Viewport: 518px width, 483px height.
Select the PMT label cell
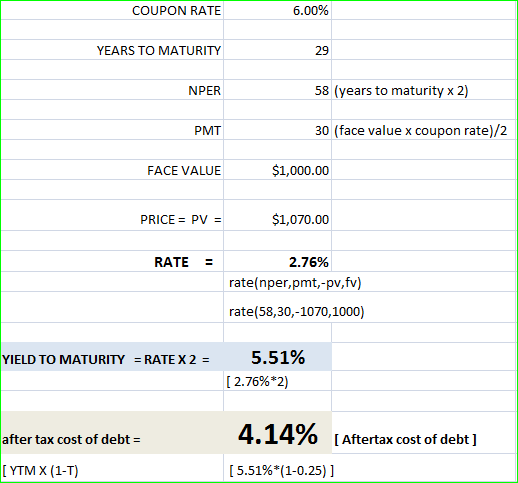point(207,131)
